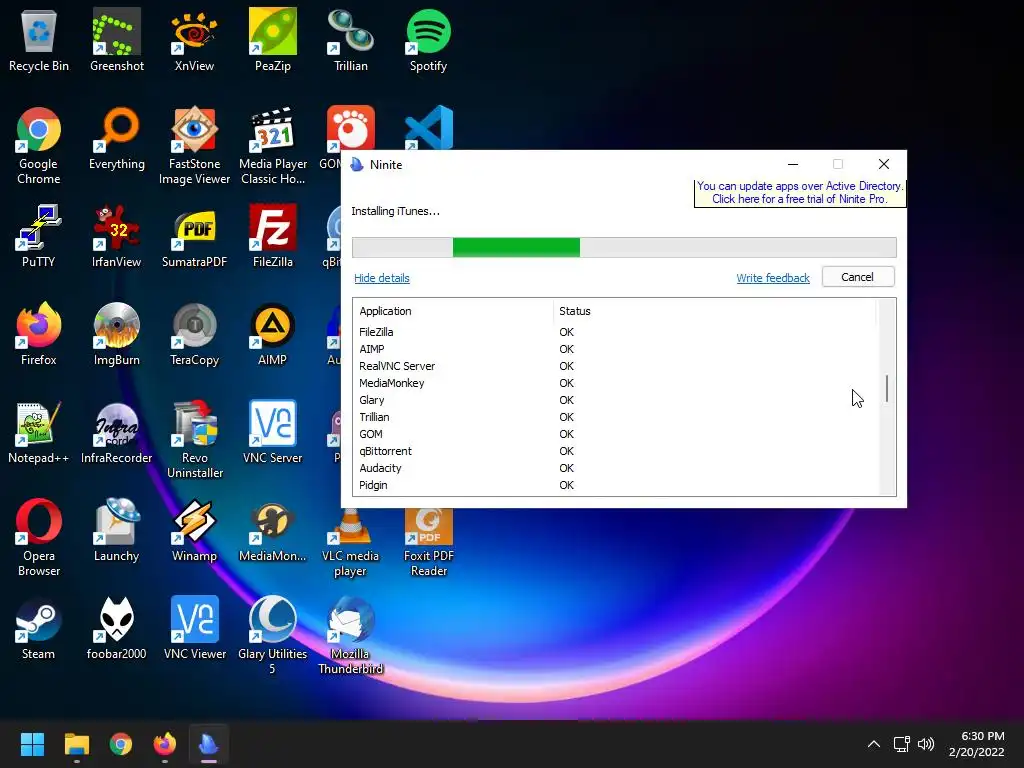
Task: Select the ImgBurn desktop icon
Action: click(117, 335)
